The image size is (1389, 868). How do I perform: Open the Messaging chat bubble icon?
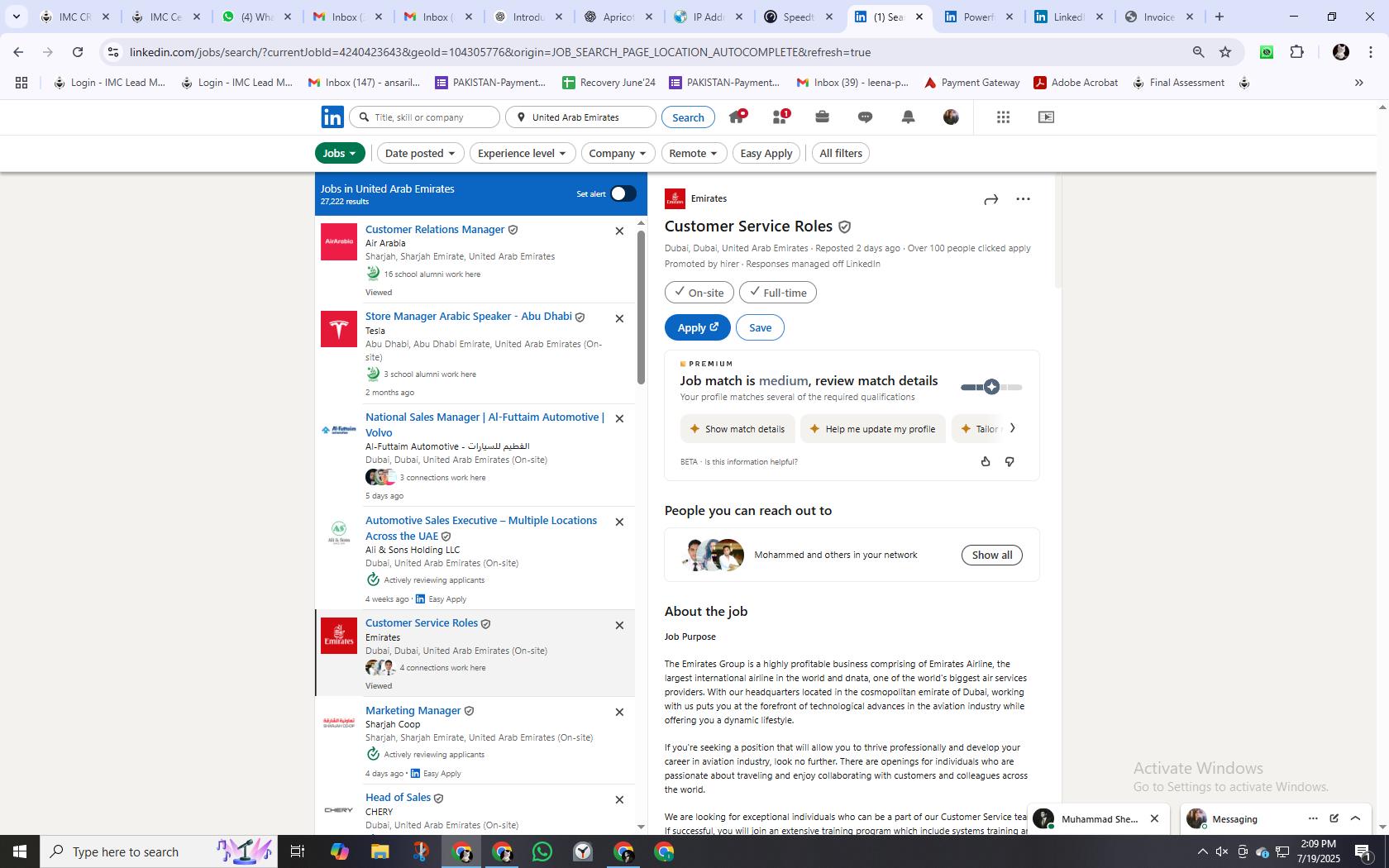[x=865, y=117]
